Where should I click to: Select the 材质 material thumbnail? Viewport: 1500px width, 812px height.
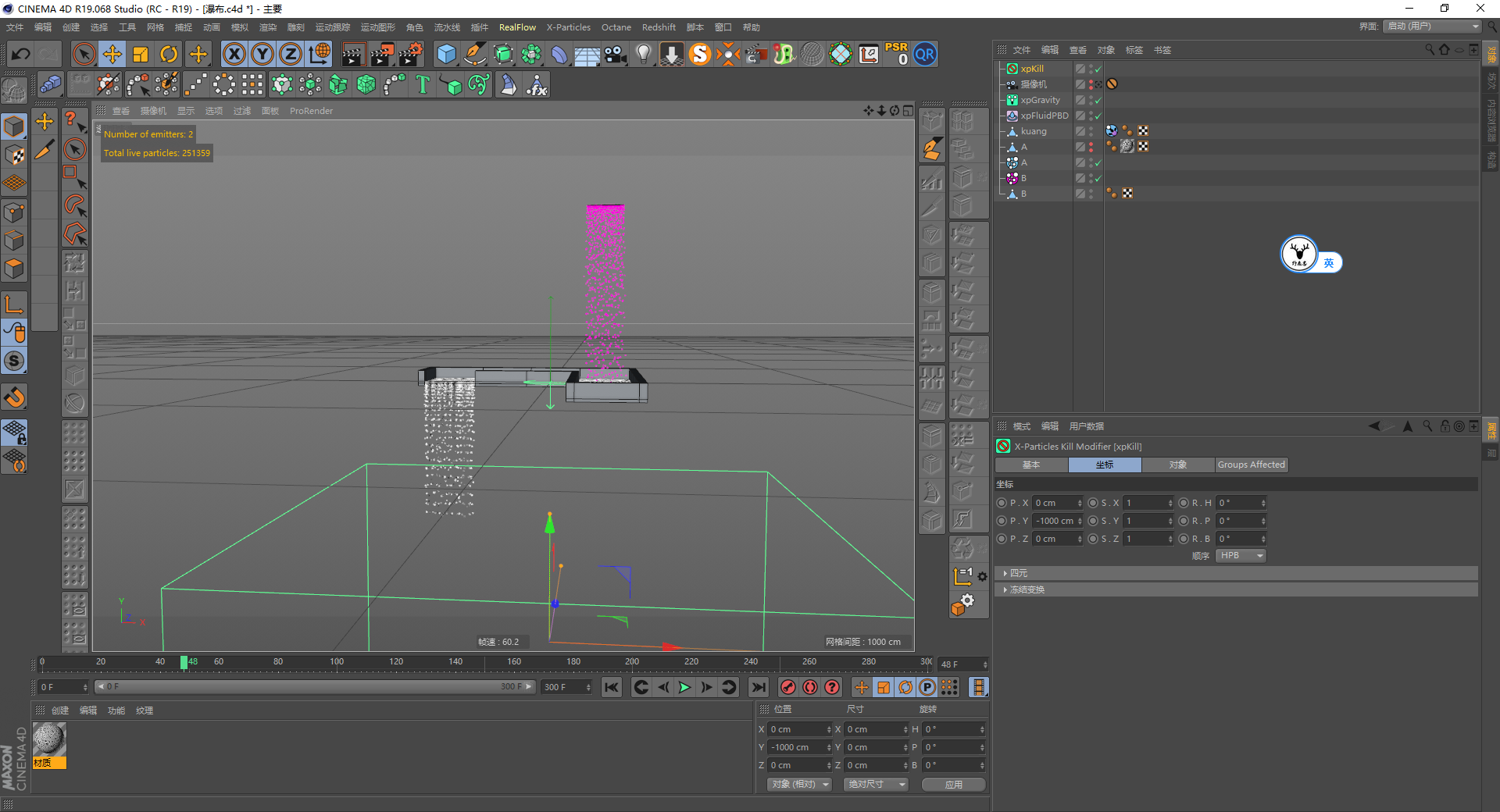[x=49, y=745]
